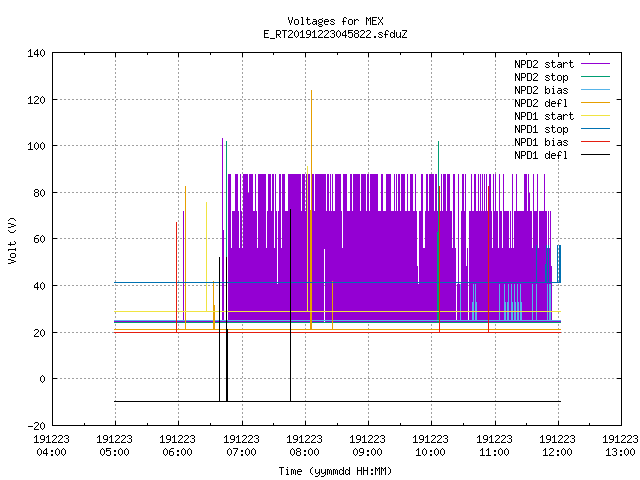Click the 191223 04:00 time tick label

click(51, 446)
